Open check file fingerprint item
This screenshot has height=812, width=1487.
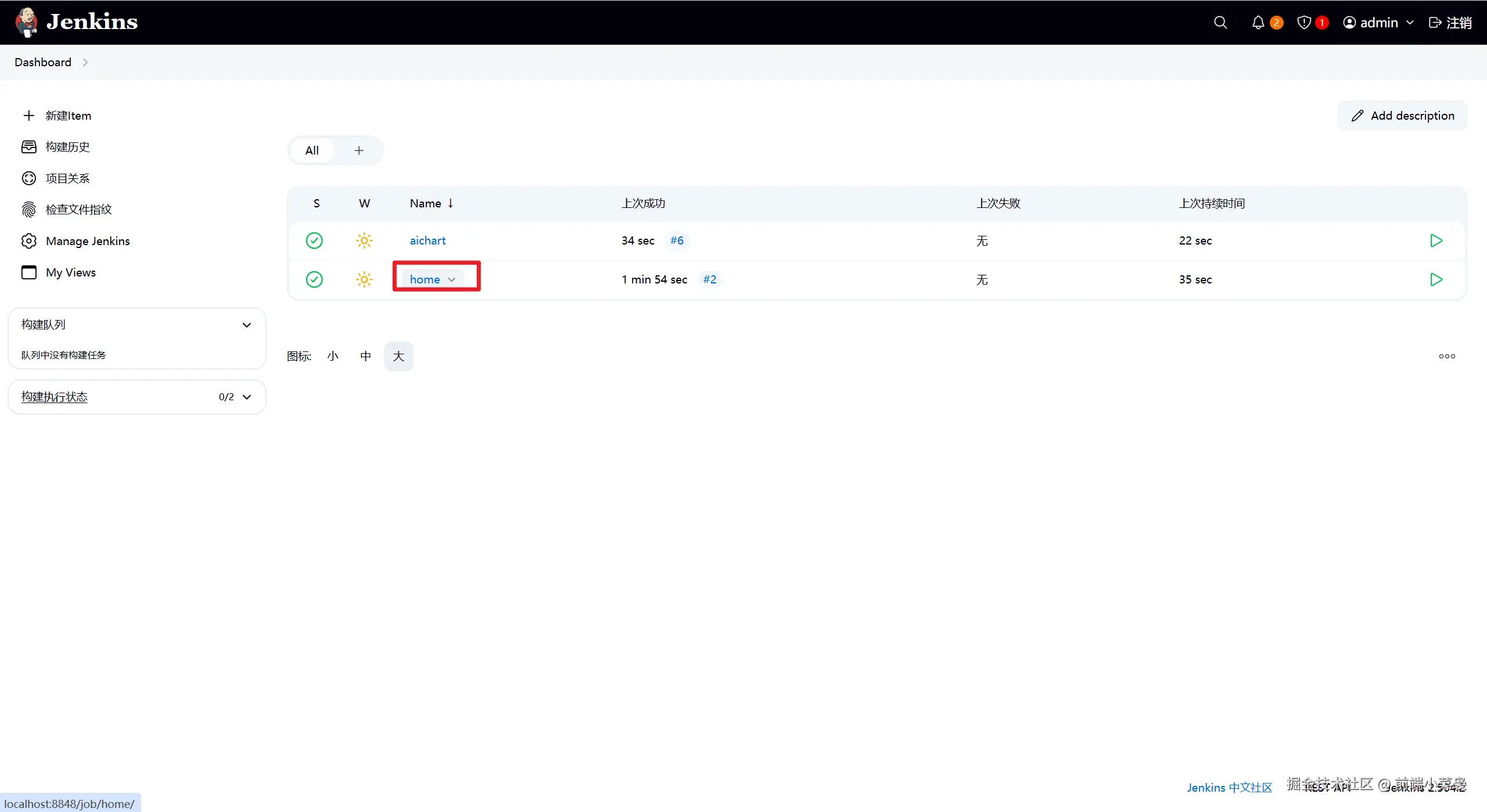click(x=78, y=210)
